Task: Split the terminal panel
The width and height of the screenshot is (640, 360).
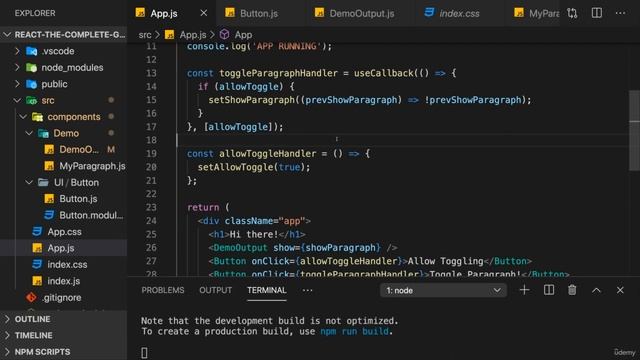Action: click(549, 290)
